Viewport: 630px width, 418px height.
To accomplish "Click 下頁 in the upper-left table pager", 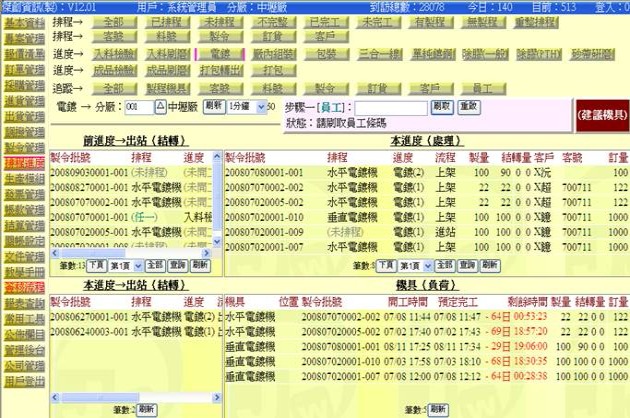I will tap(96, 266).
